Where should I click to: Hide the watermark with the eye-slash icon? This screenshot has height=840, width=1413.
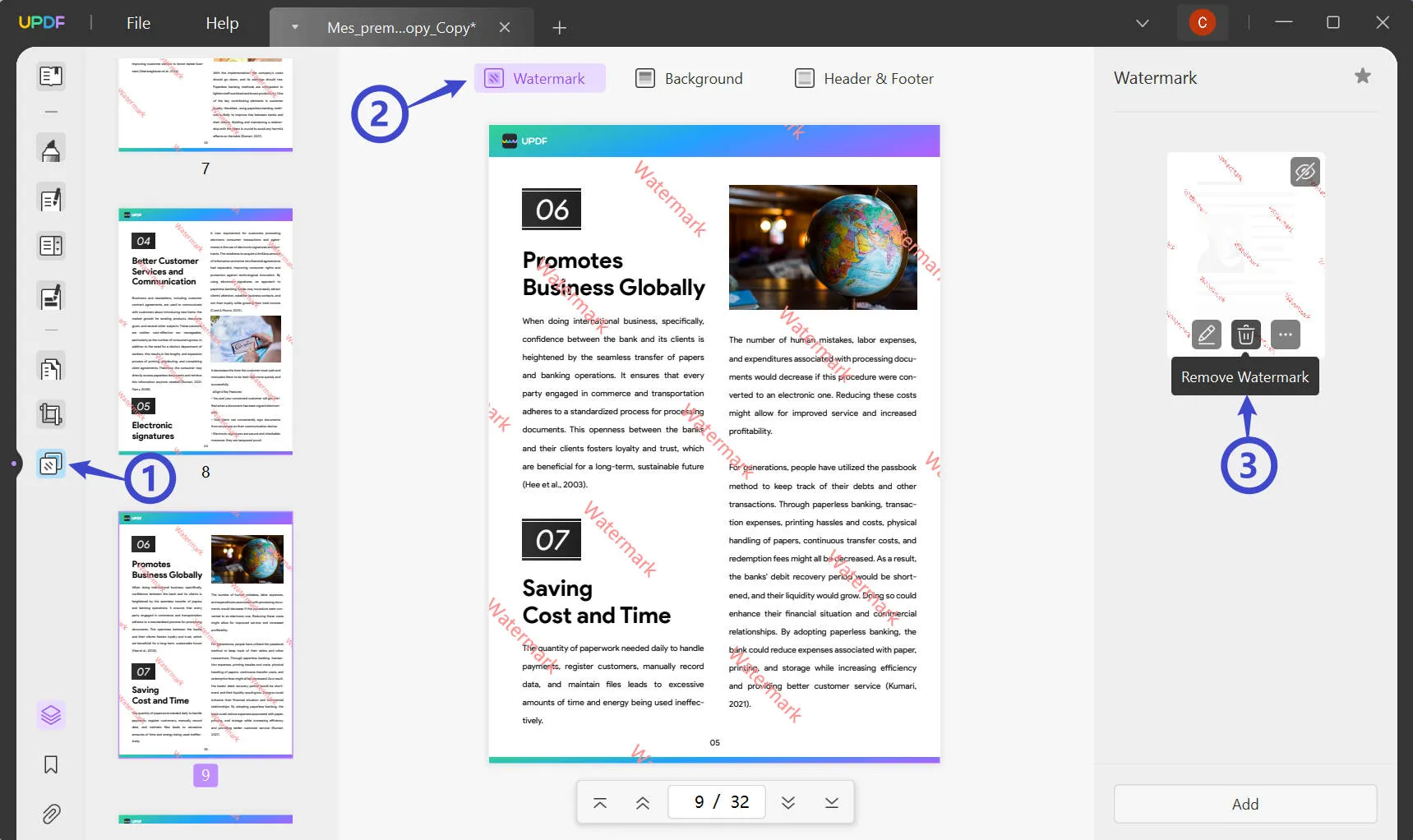point(1305,172)
